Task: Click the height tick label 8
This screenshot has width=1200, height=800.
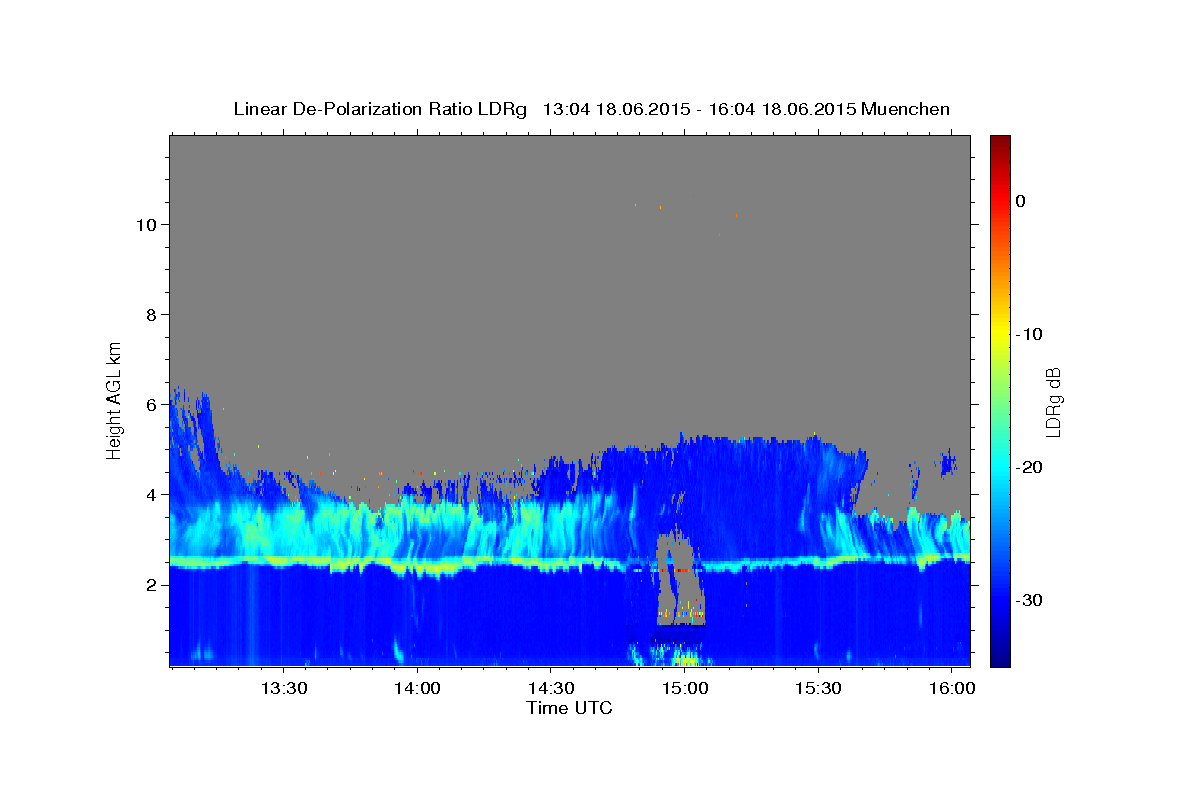Action: [x=150, y=314]
